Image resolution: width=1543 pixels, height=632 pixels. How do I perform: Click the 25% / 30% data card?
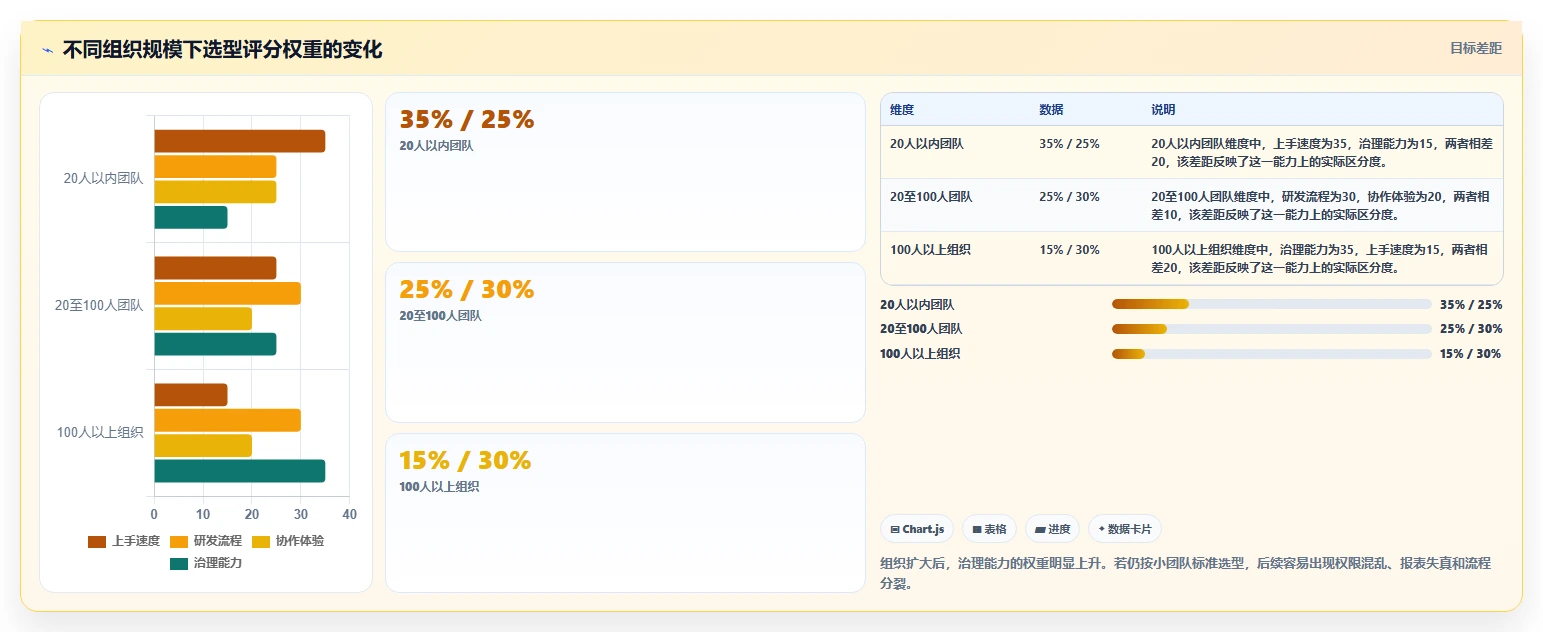click(x=625, y=342)
